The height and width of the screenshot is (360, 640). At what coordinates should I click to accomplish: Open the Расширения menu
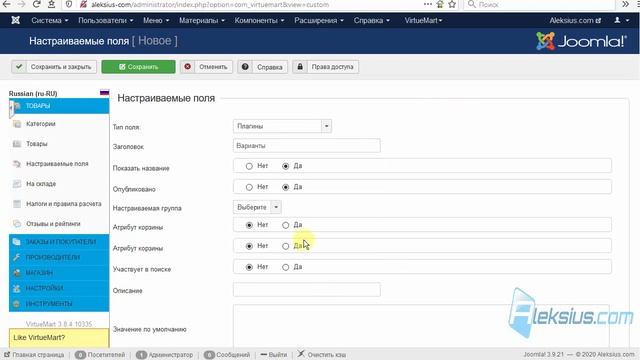click(x=319, y=20)
